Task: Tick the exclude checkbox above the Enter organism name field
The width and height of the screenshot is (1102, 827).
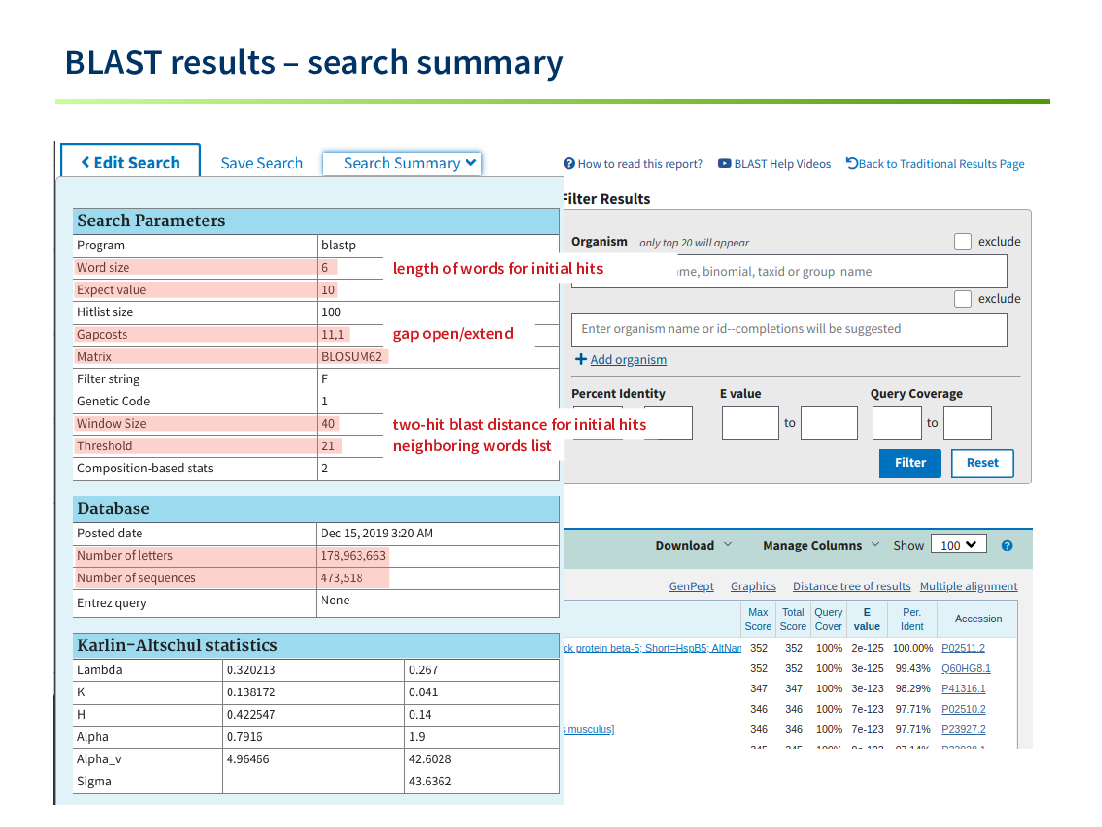Action: (963, 299)
